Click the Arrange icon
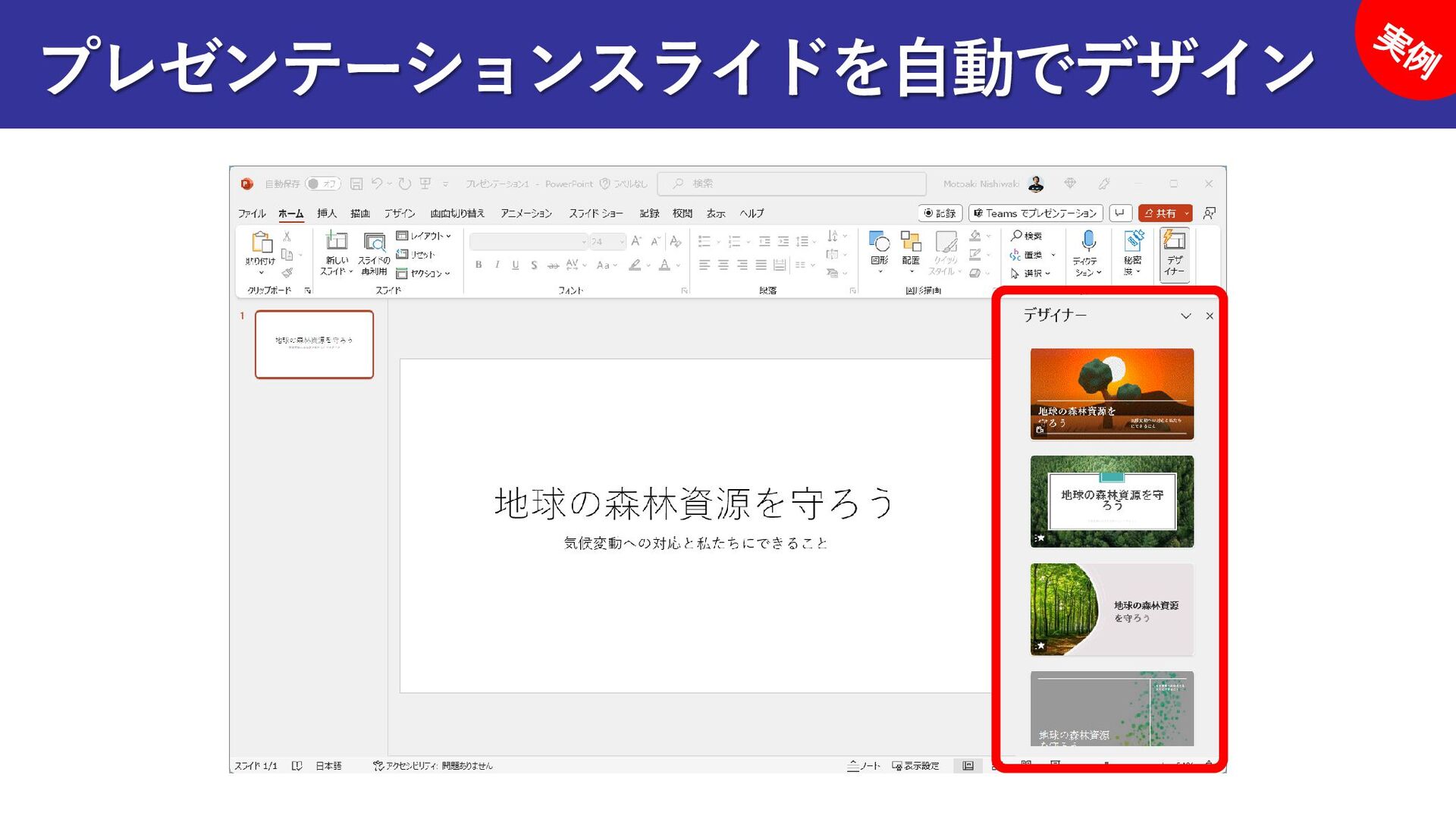This screenshot has height=819, width=1456. 910,243
